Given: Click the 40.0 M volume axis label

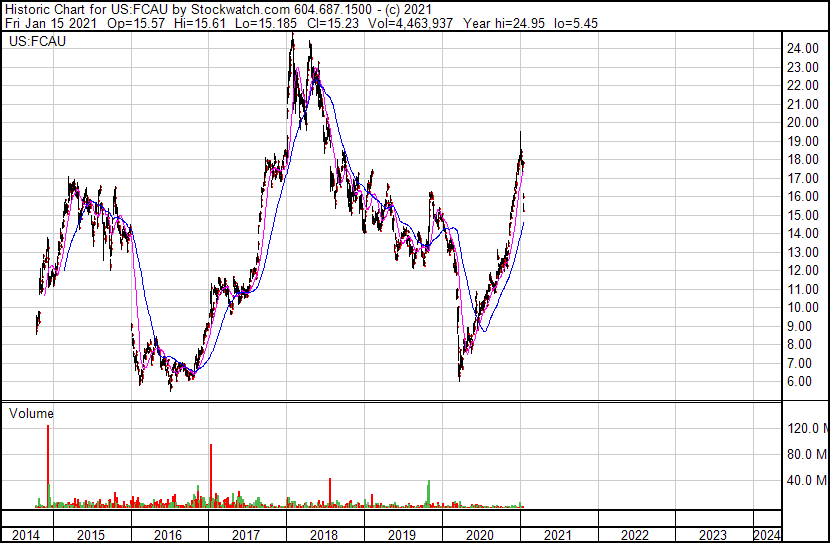Looking at the screenshot, I should 807,480.
